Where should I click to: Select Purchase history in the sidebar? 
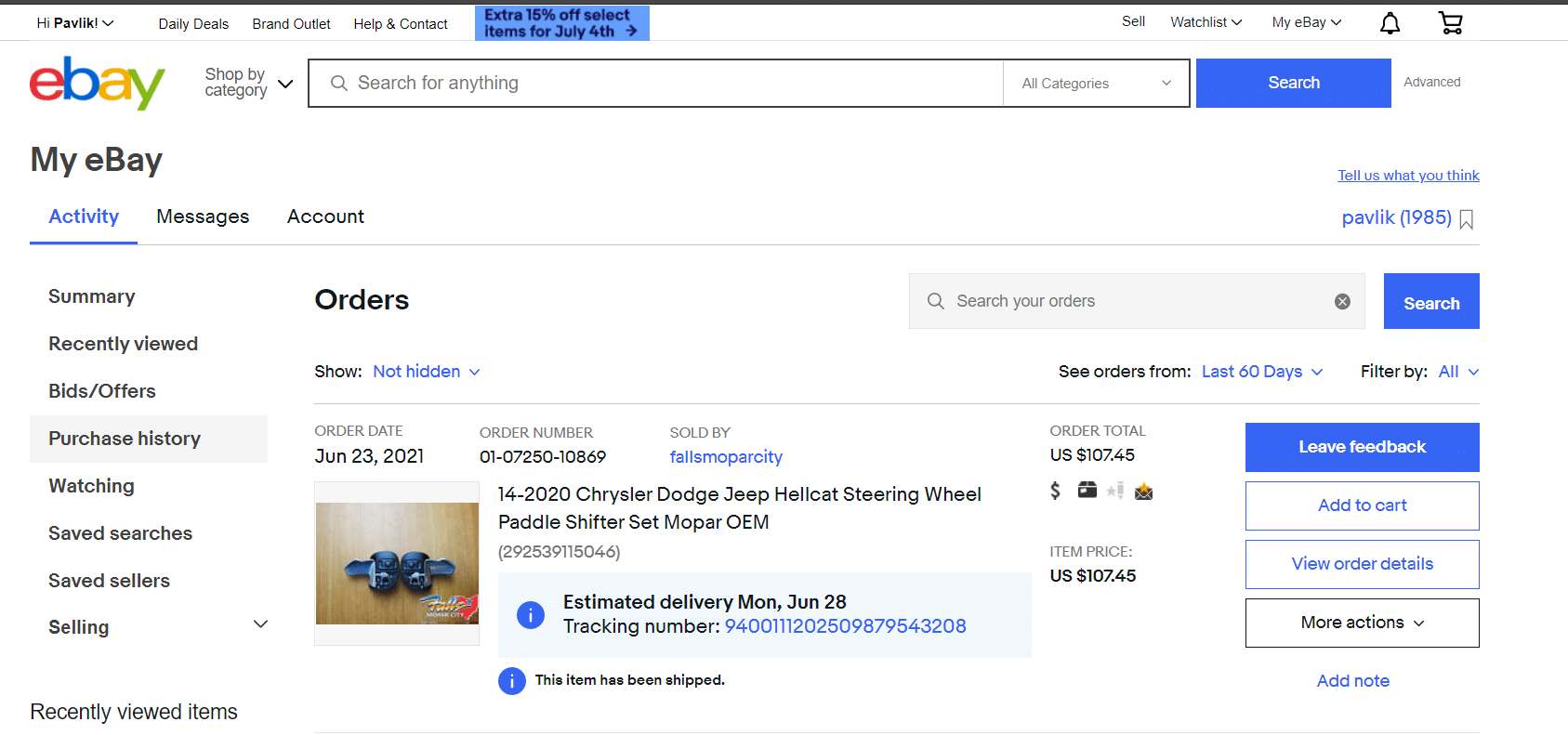click(x=149, y=439)
